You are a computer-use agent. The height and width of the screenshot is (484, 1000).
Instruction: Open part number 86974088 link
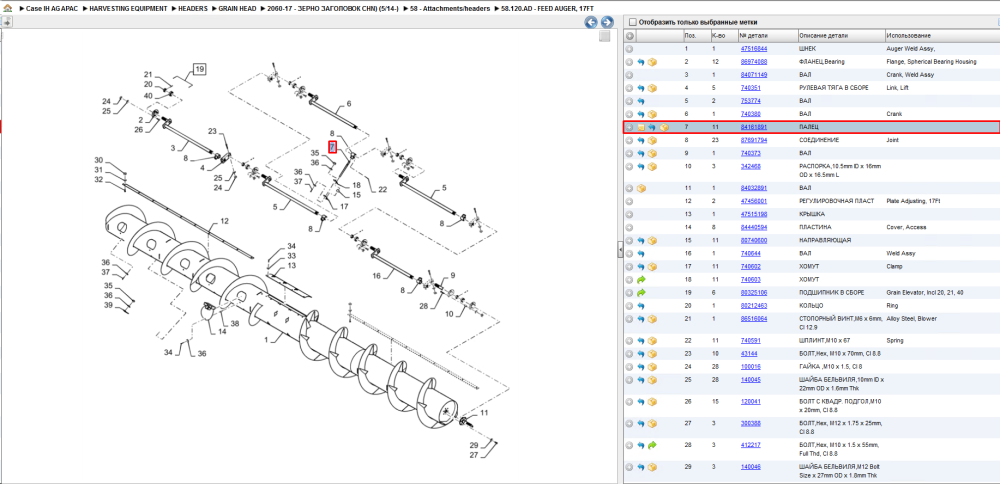pyautogui.click(x=754, y=62)
